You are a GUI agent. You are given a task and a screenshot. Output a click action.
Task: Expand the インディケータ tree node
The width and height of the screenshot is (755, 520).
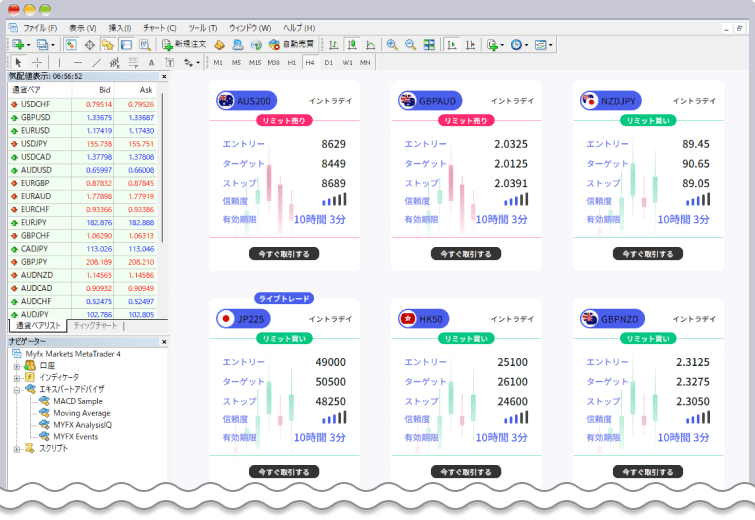click(16, 377)
